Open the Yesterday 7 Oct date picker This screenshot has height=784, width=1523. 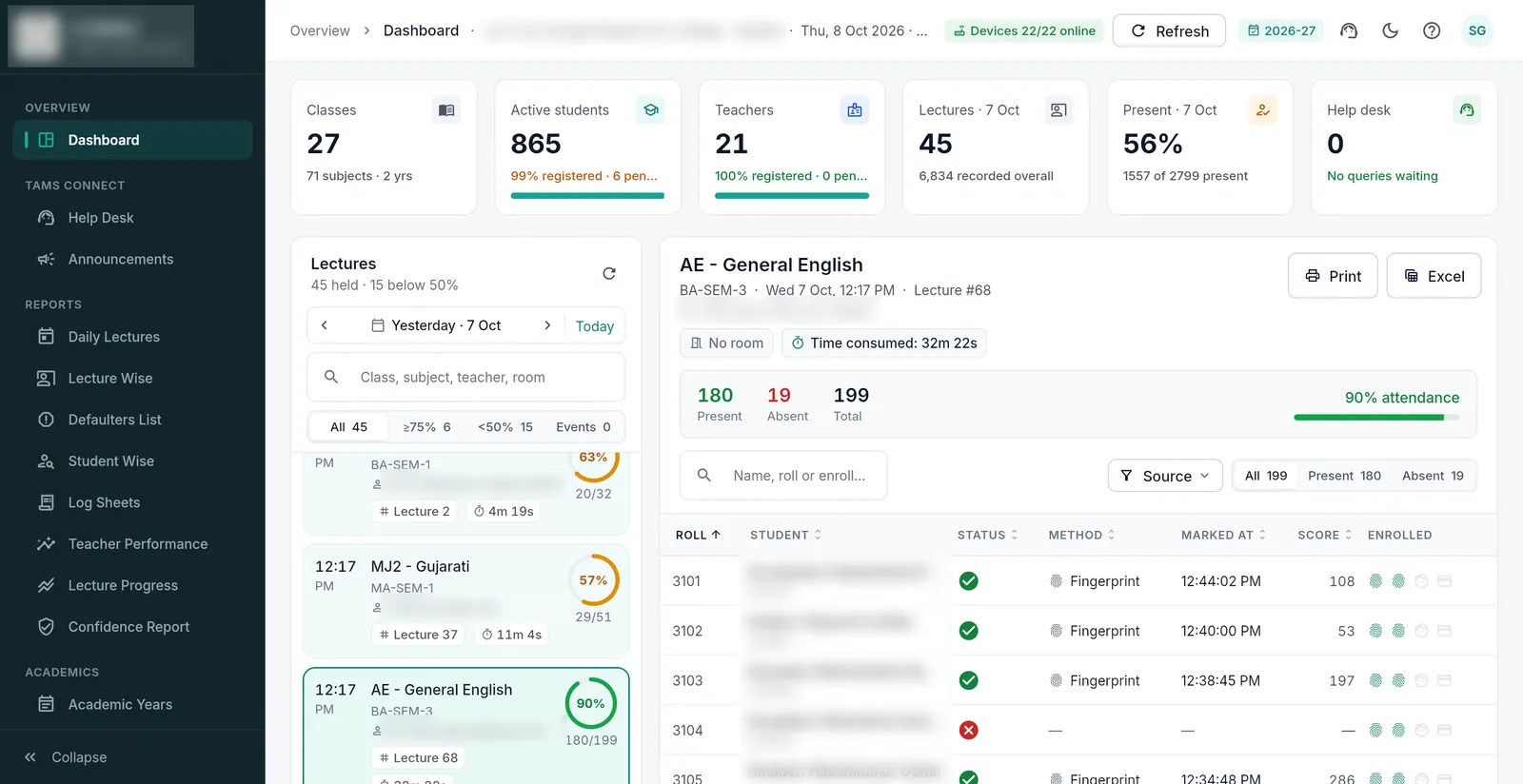point(436,325)
